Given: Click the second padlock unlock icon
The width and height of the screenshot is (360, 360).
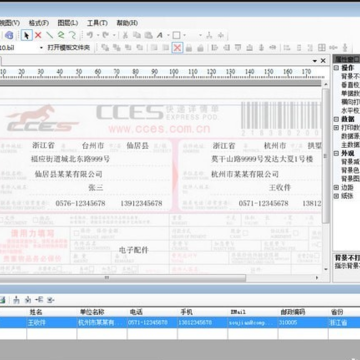Looking at the screenshot, I should click(200, 48).
